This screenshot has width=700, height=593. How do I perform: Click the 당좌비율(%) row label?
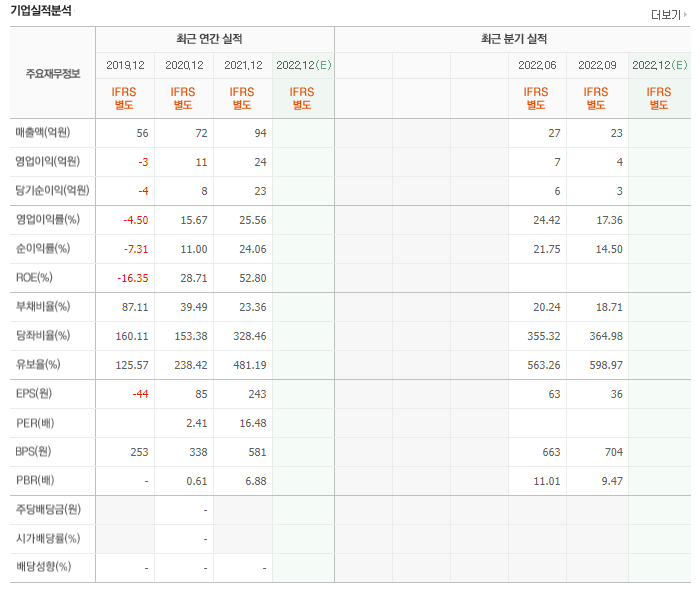point(43,335)
